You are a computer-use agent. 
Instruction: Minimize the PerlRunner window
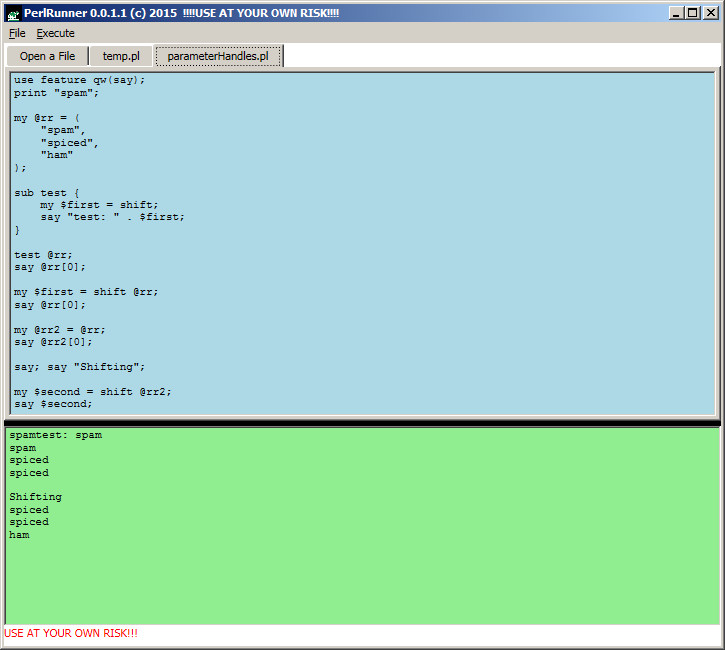tap(676, 13)
